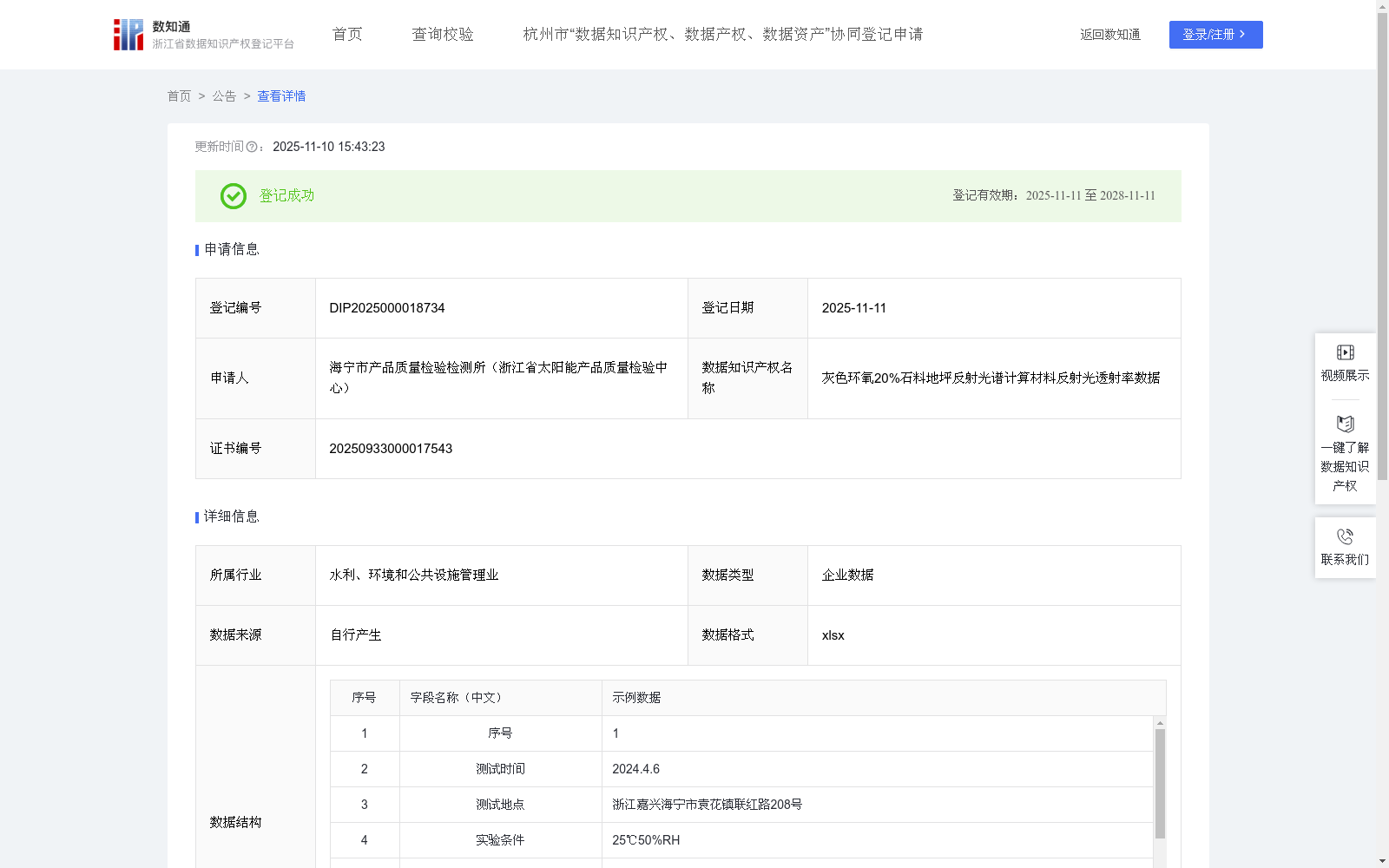Open 公告 from the breadcrumb trail

tap(224, 96)
